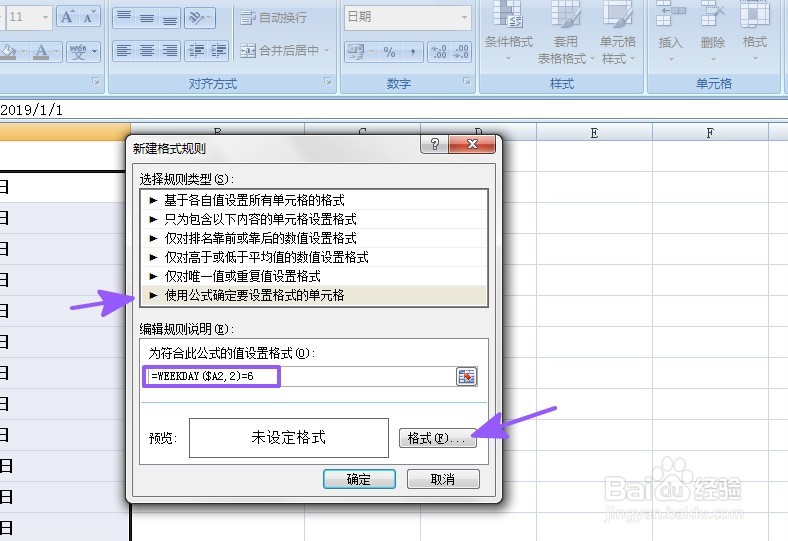Select column F header
Viewport: 788px width, 541px height.
(710, 133)
